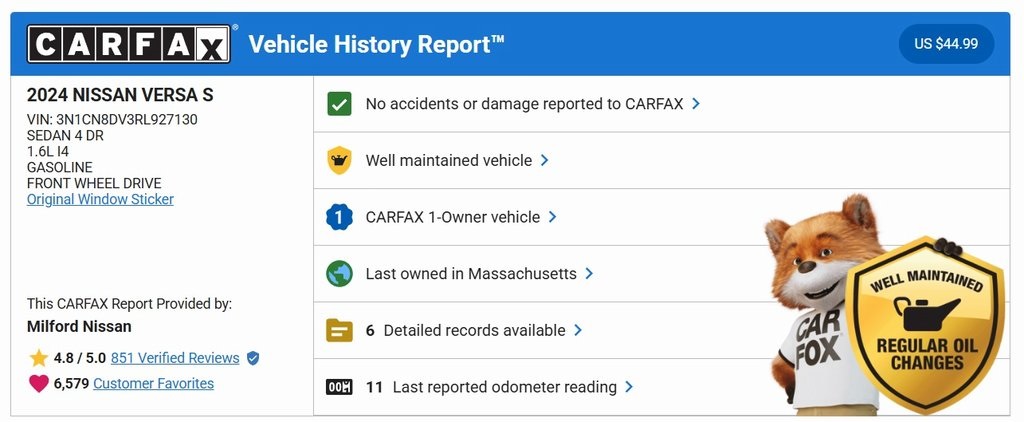Click the pink heart favorites icon
The image size is (1024, 422).
coord(39,383)
